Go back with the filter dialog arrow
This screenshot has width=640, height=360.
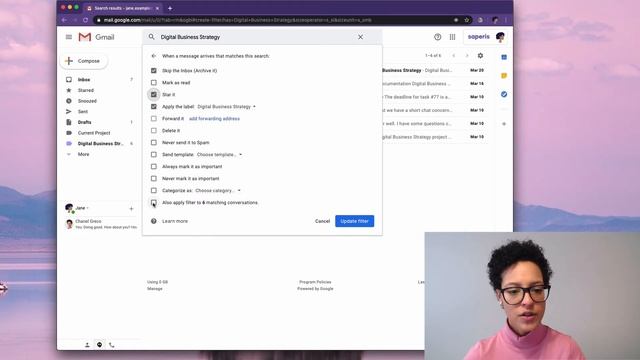click(153, 56)
